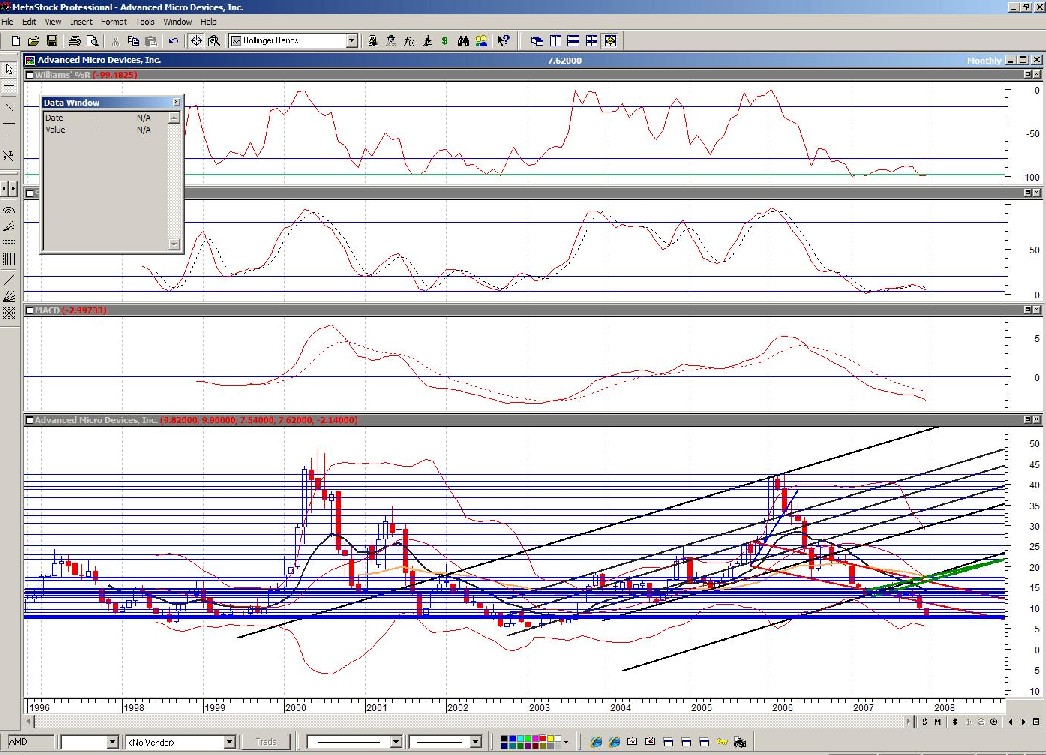
Task: Open Print Preview from the toolbar
Action: point(93,41)
